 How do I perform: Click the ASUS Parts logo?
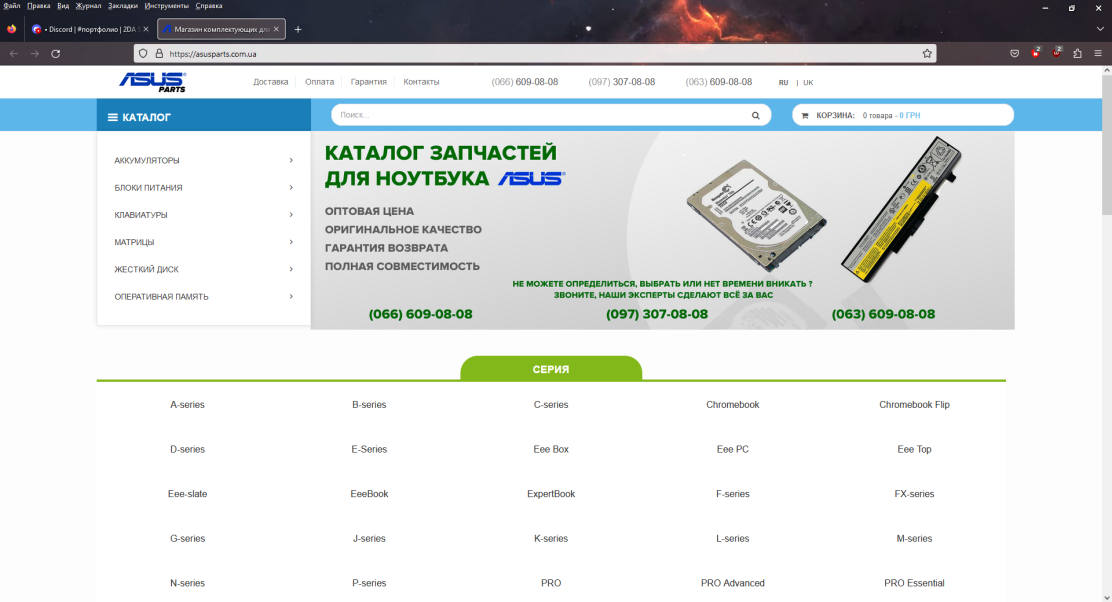coord(152,82)
